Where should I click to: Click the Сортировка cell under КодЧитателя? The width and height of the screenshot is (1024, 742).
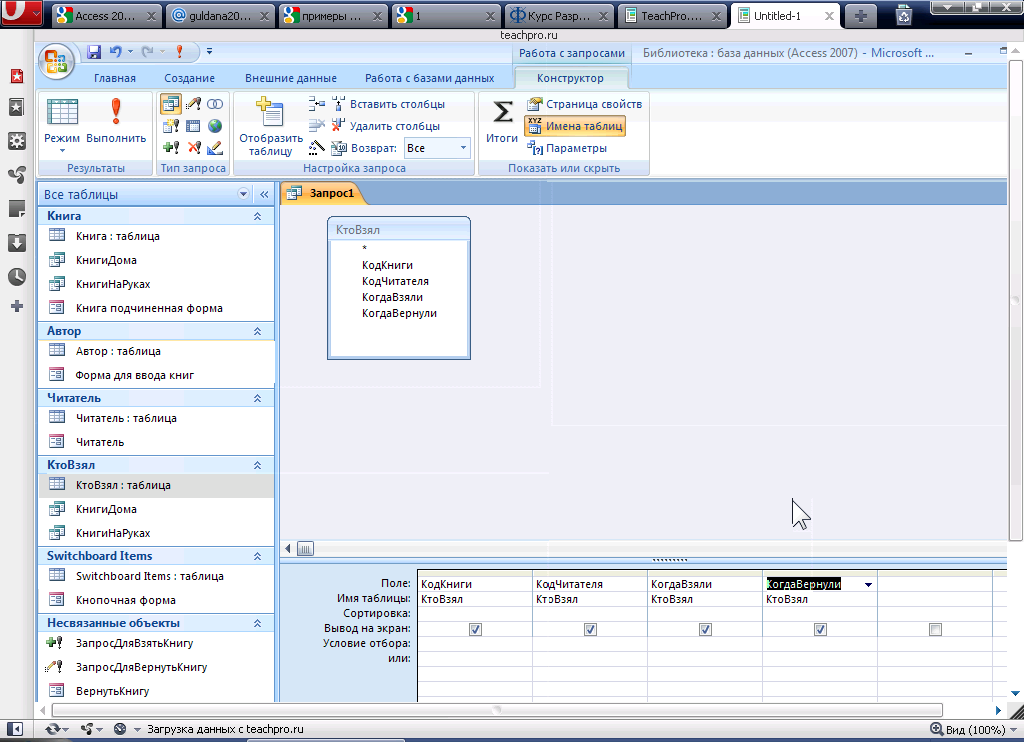589,613
